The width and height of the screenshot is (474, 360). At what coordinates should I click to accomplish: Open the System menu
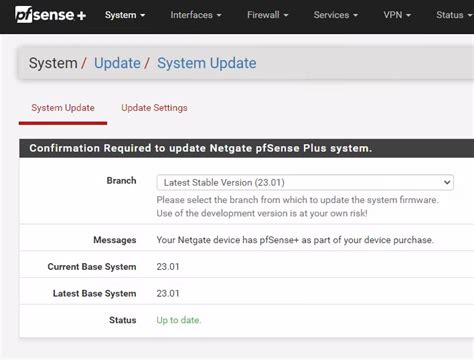click(x=125, y=15)
